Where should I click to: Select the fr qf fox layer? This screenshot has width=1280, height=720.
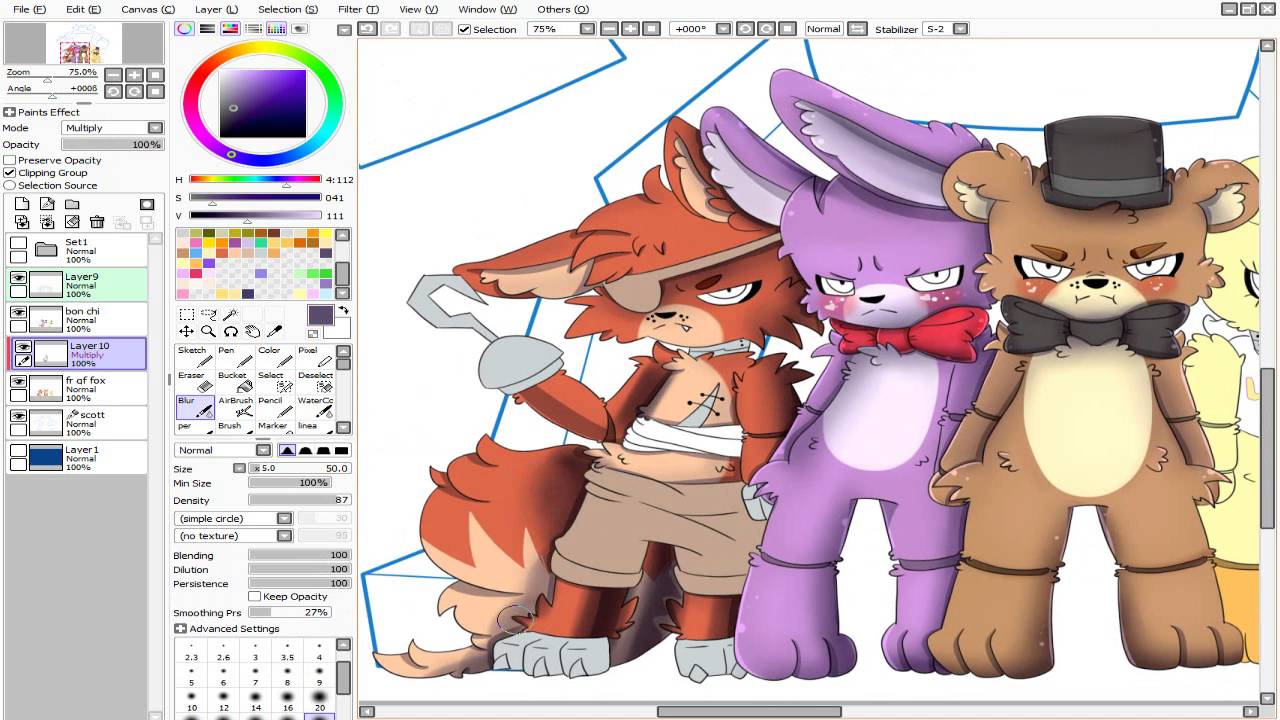[x=77, y=389]
